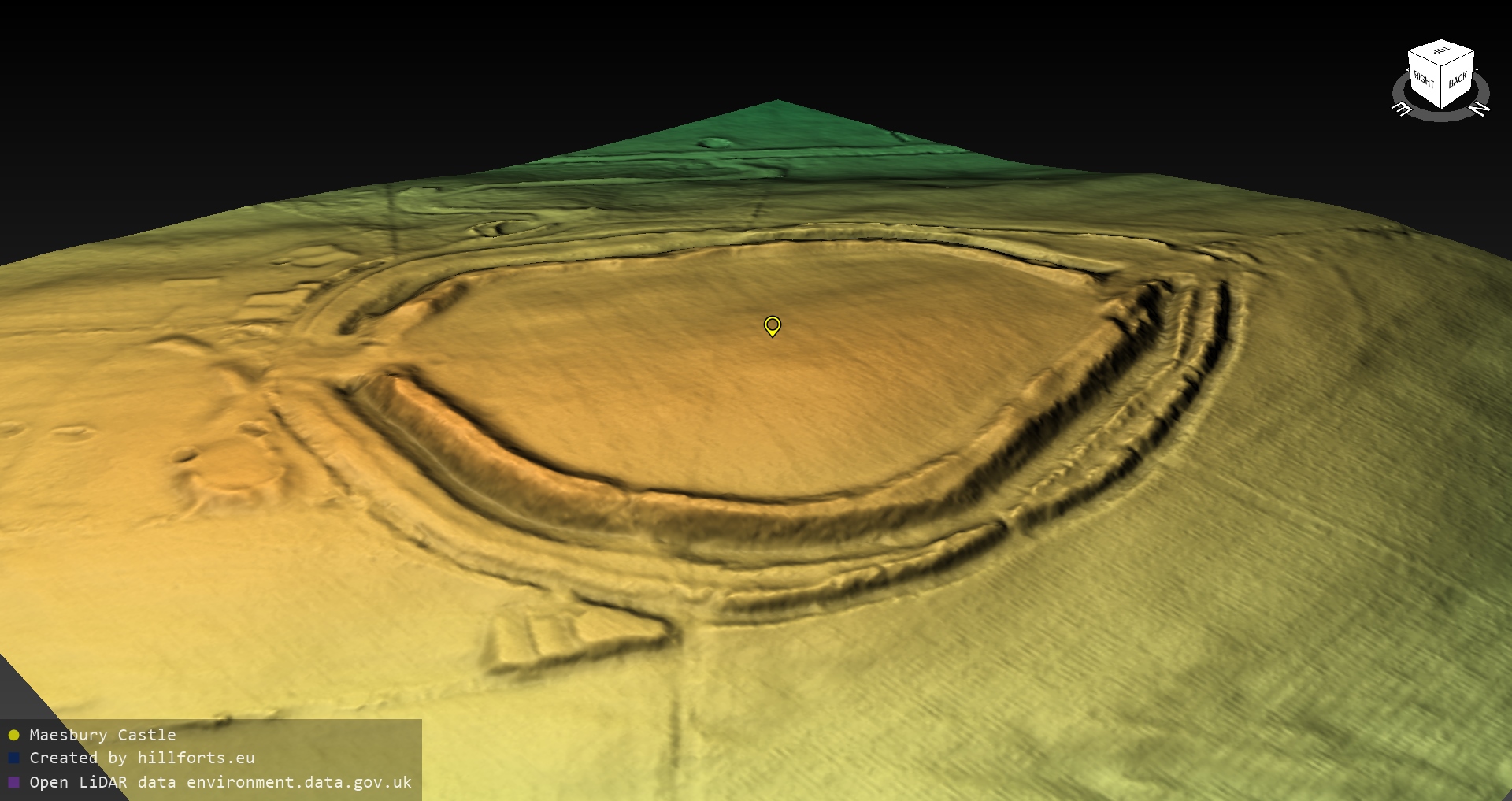This screenshot has width=1512, height=801.
Task: Click the E compass letter
Action: point(1402,109)
